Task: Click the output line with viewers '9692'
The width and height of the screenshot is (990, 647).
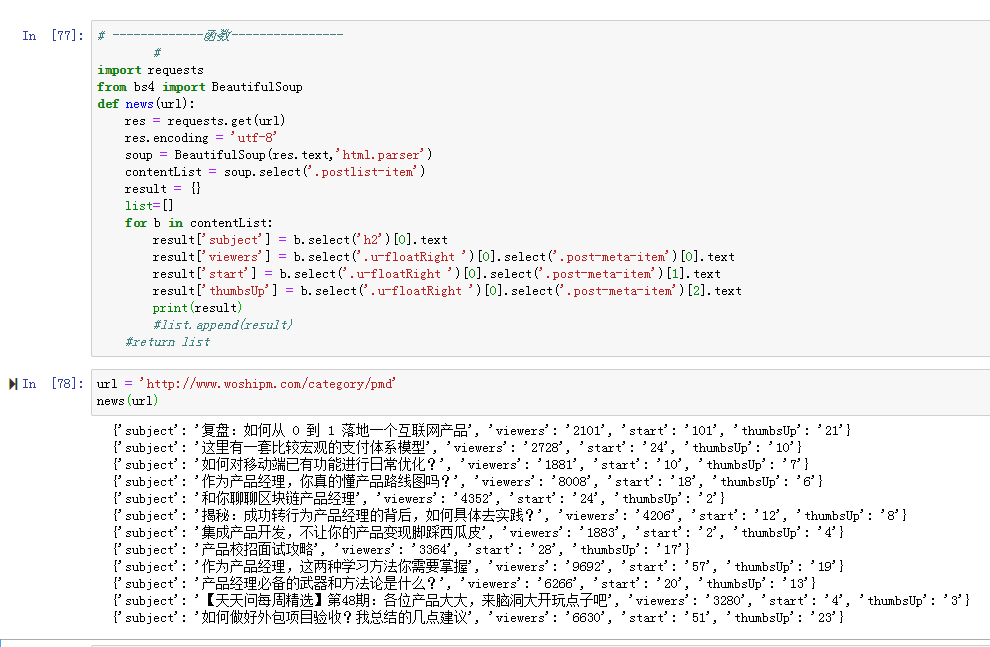Action: [478, 567]
